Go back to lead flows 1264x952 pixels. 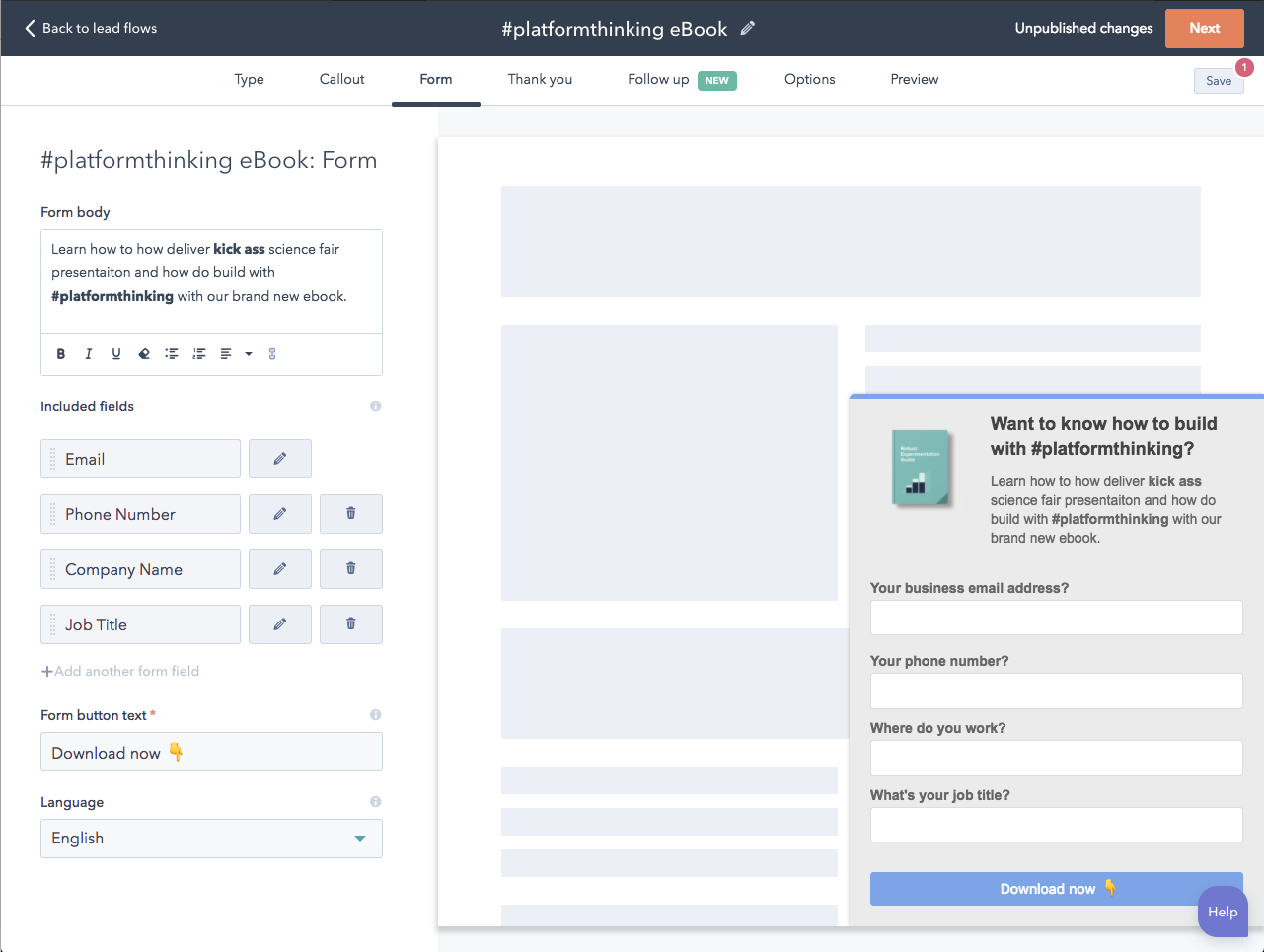coord(91,28)
